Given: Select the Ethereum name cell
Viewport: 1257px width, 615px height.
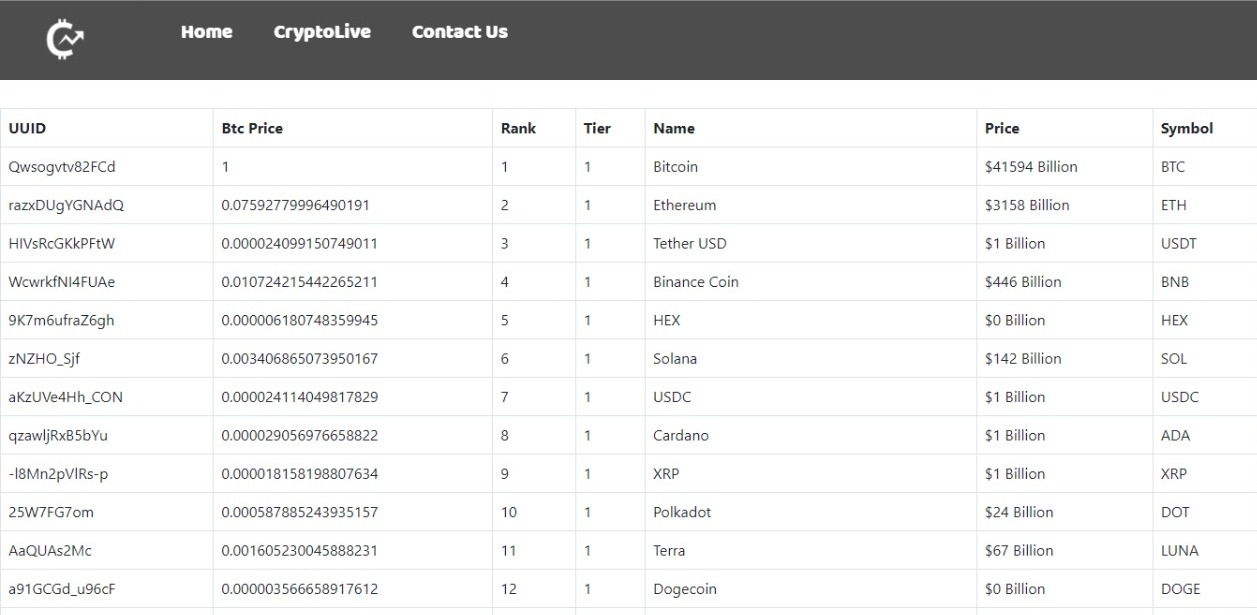Looking at the screenshot, I should [811, 205].
